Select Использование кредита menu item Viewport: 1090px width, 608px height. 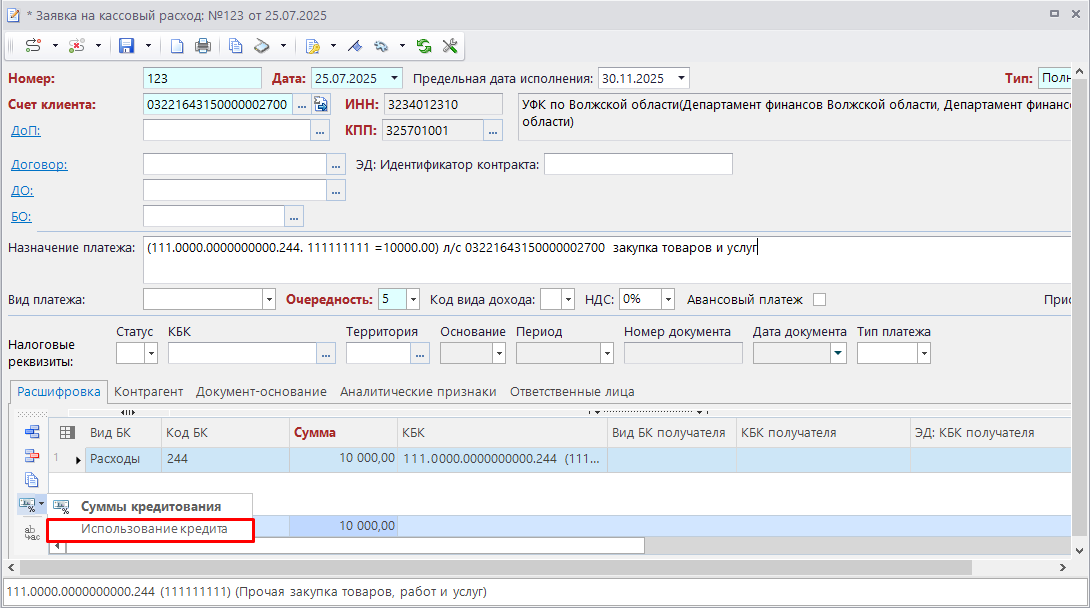(x=154, y=529)
